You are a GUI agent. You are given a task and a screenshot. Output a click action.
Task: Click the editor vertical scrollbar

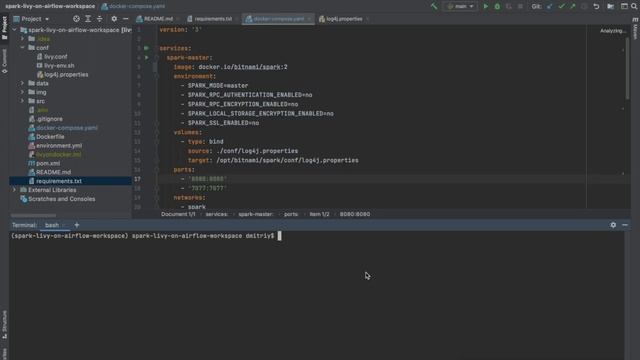pyautogui.click(x=628, y=68)
